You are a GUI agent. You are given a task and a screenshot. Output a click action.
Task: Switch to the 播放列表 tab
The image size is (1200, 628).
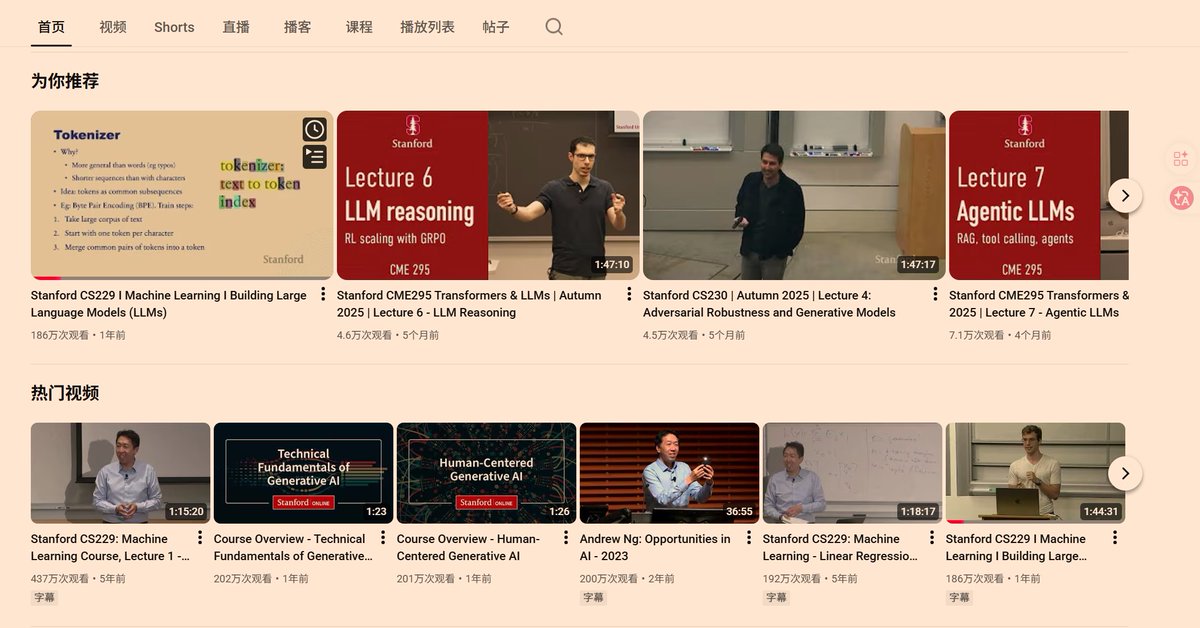click(x=427, y=27)
